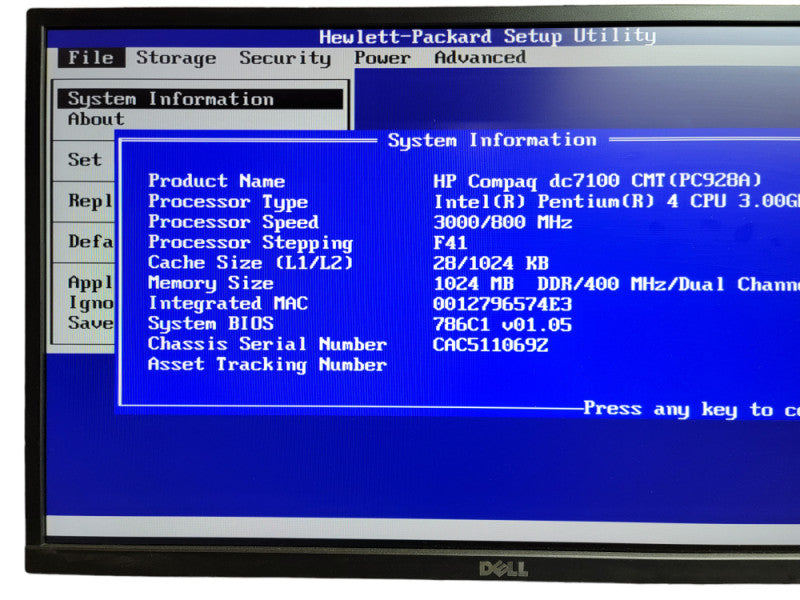Viewport: 800px width, 600px height.
Task: Click the Processor Speed label
Action: pyautogui.click(x=234, y=222)
